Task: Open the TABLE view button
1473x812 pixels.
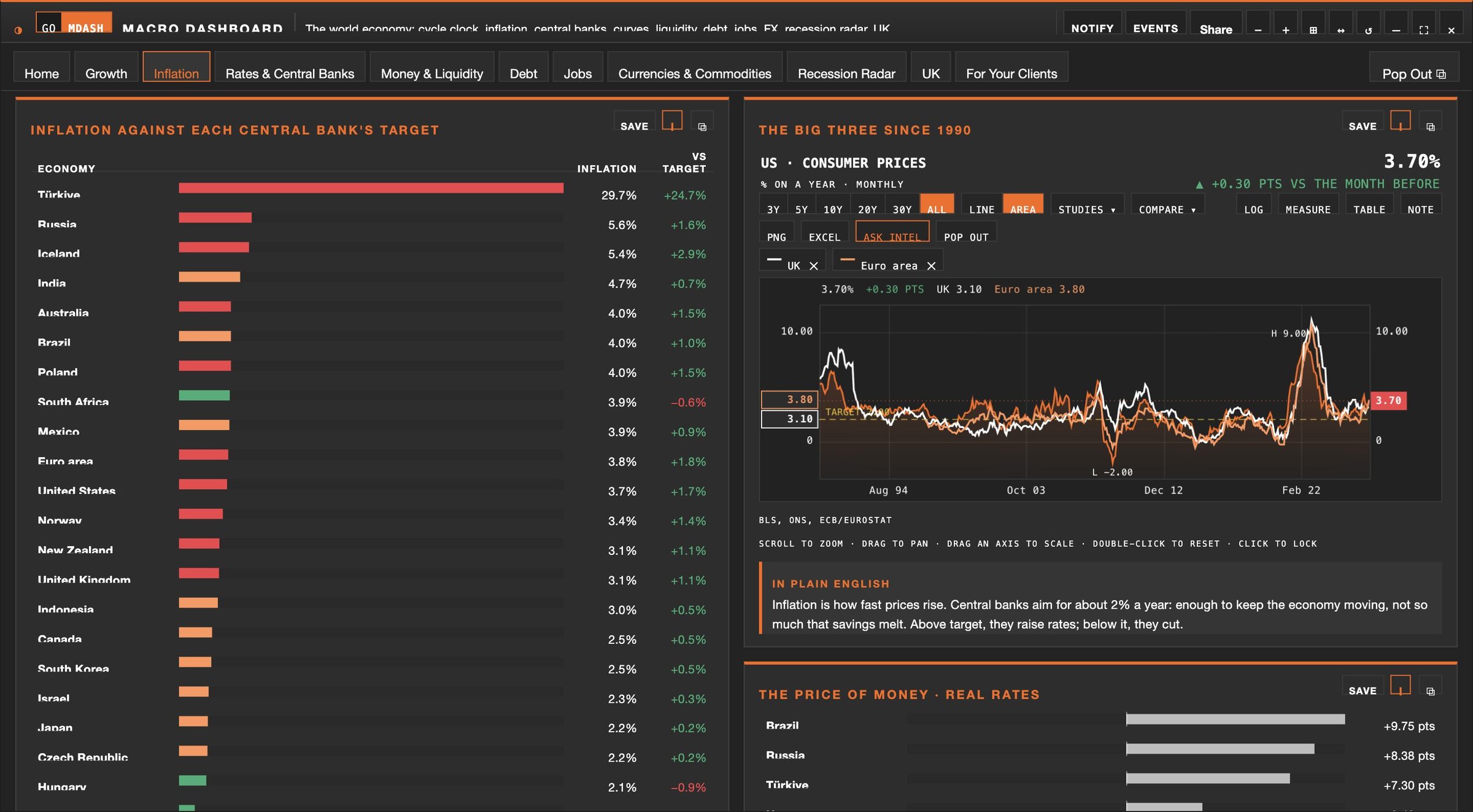Action: (1369, 204)
